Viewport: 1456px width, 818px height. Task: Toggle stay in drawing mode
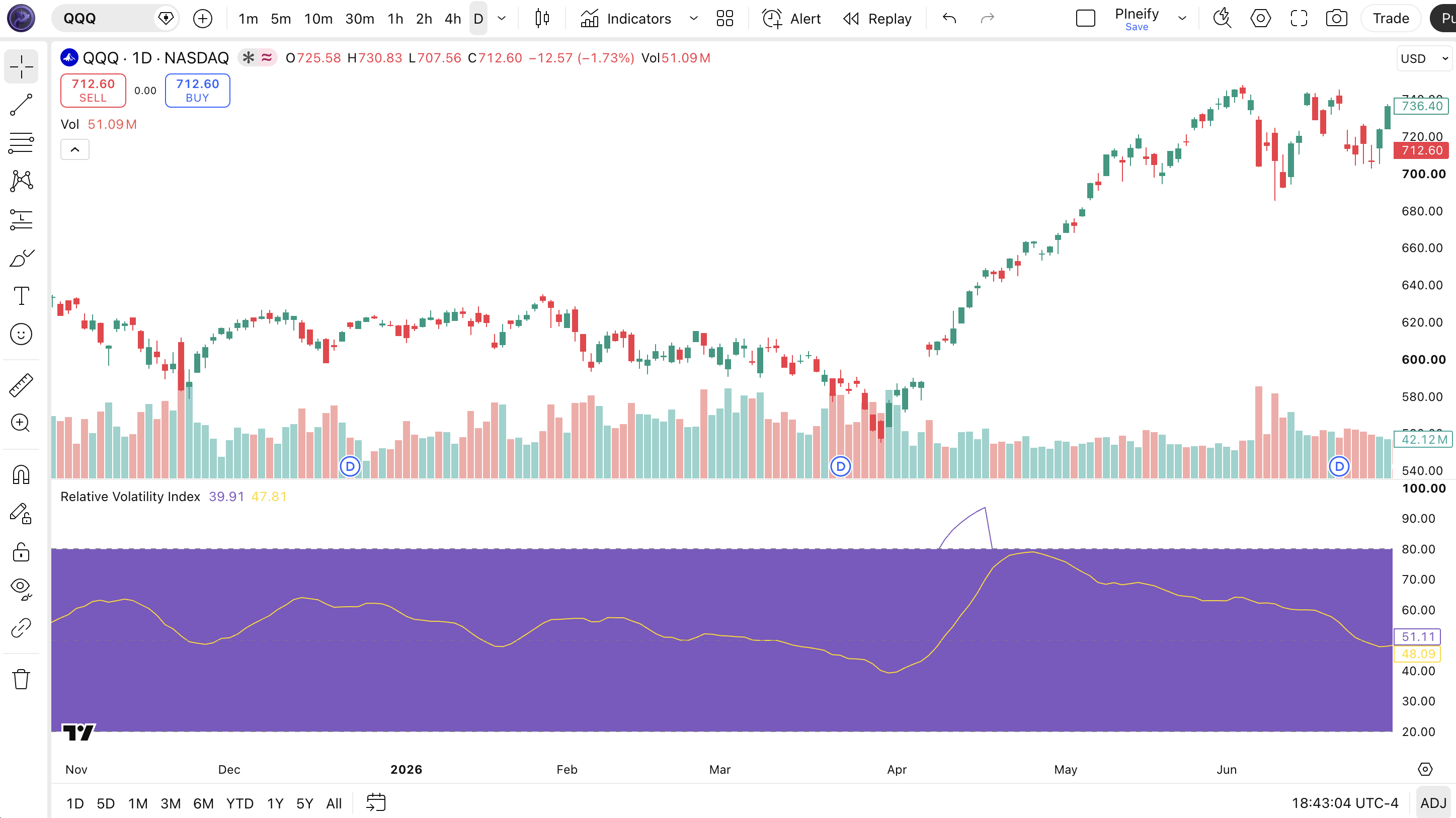[x=21, y=513]
